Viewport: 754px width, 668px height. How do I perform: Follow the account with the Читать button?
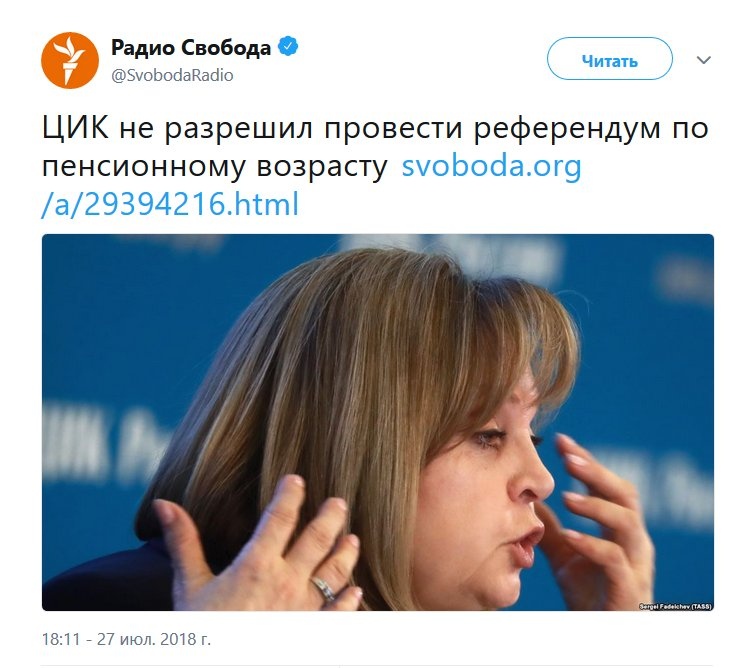[x=609, y=59]
